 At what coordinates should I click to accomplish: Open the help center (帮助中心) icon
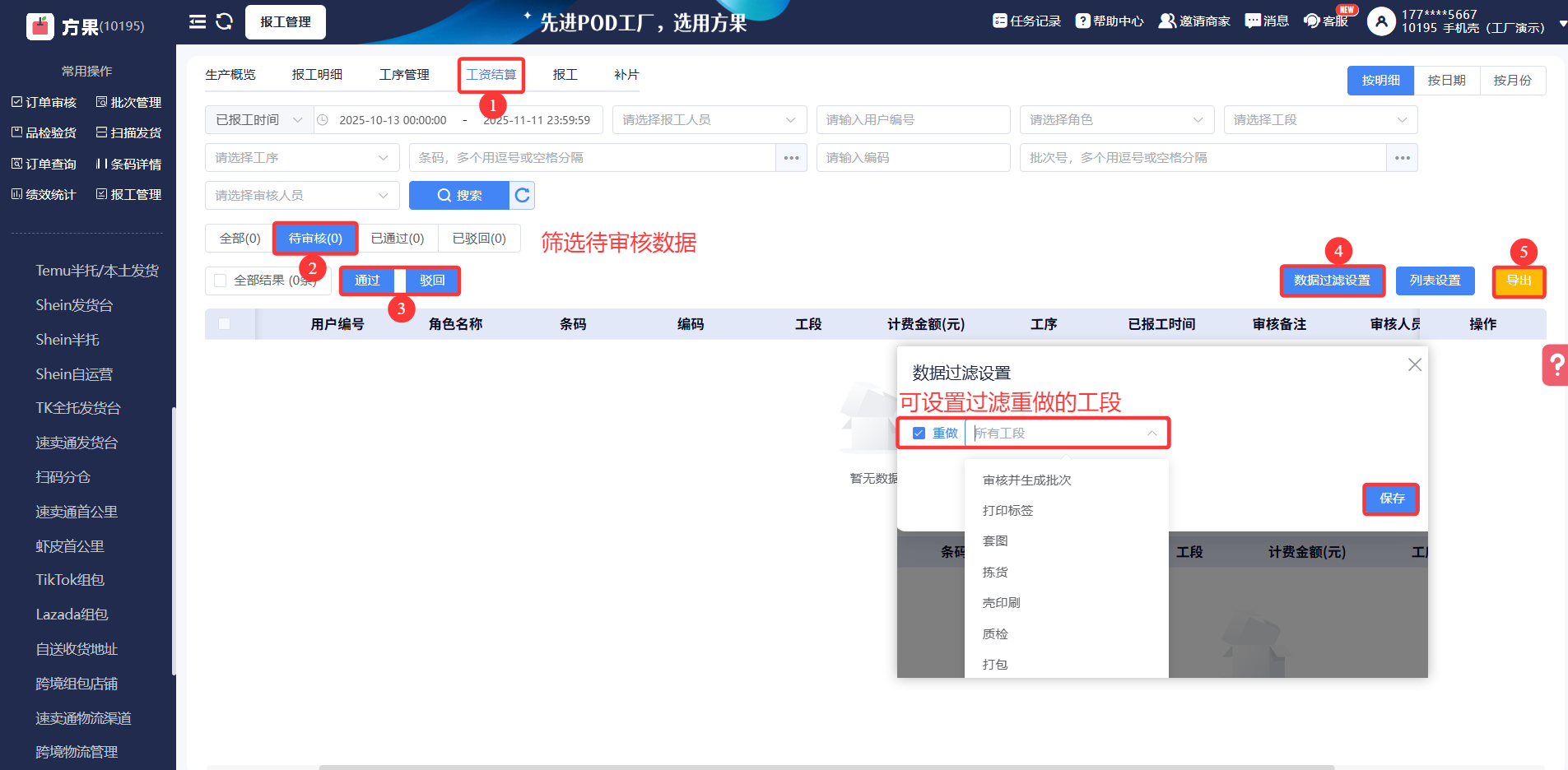coord(1083,21)
